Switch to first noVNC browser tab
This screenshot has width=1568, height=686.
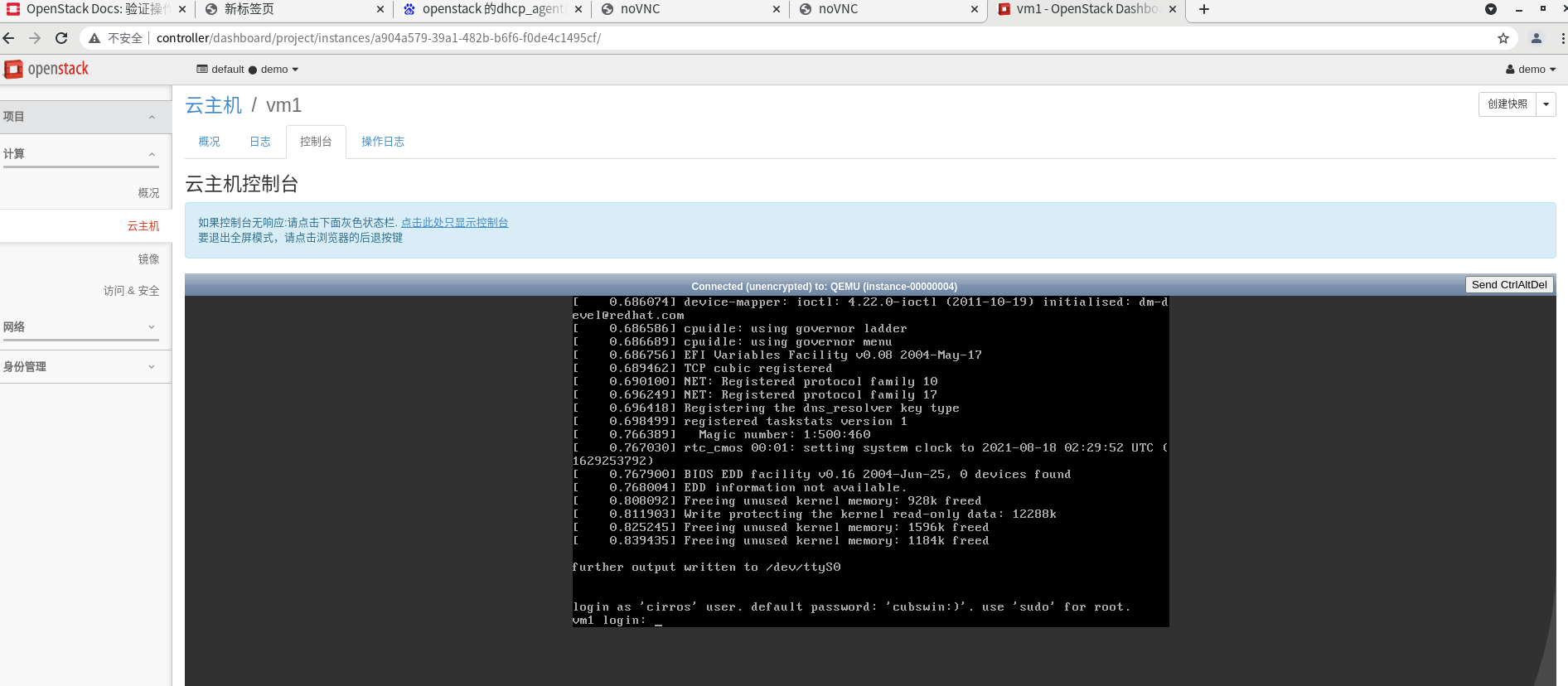(690, 9)
